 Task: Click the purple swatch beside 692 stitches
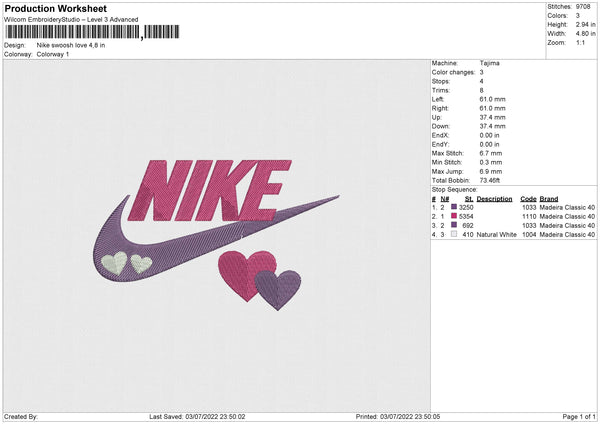[454, 225]
